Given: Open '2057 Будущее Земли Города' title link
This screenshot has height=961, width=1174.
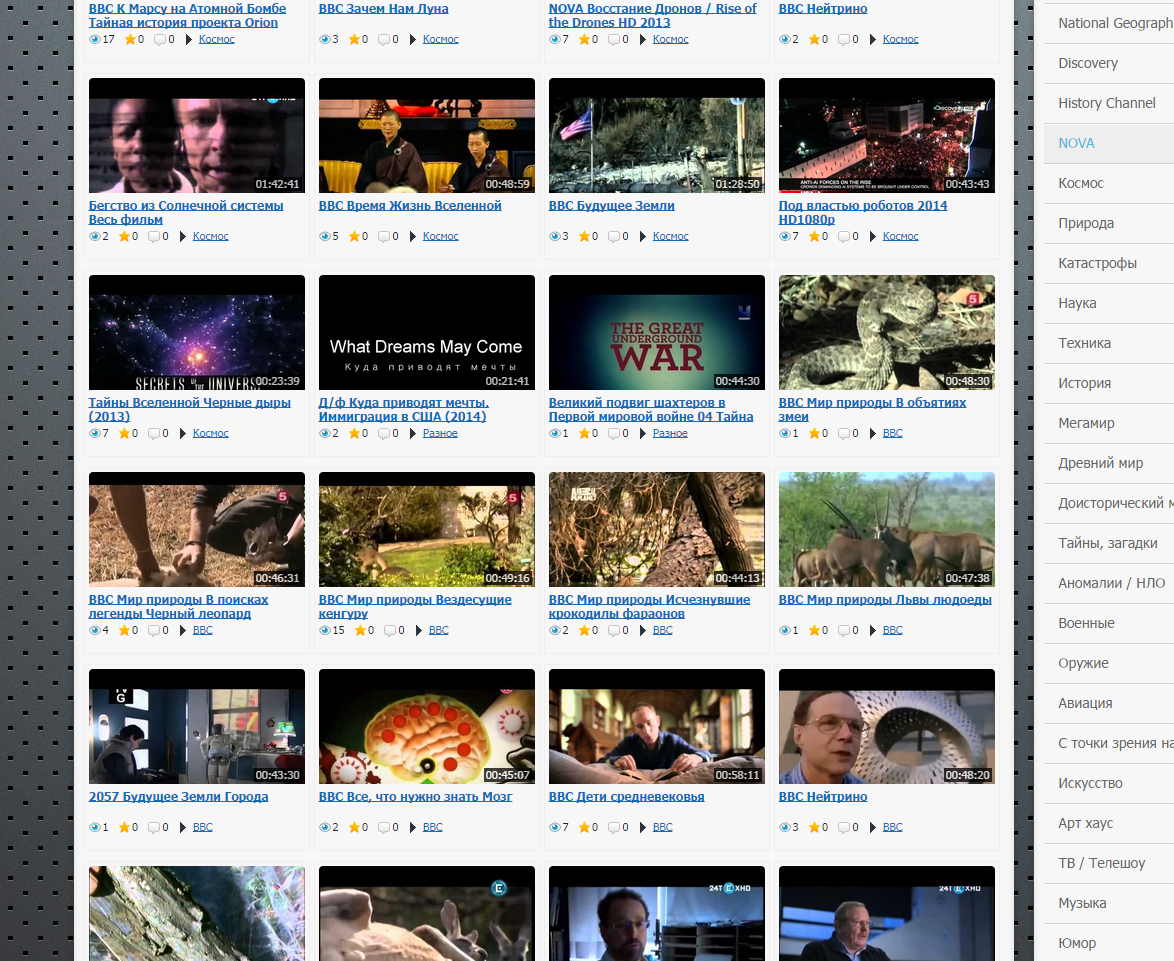Looking at the screenshot, I should tap(178, 796).
